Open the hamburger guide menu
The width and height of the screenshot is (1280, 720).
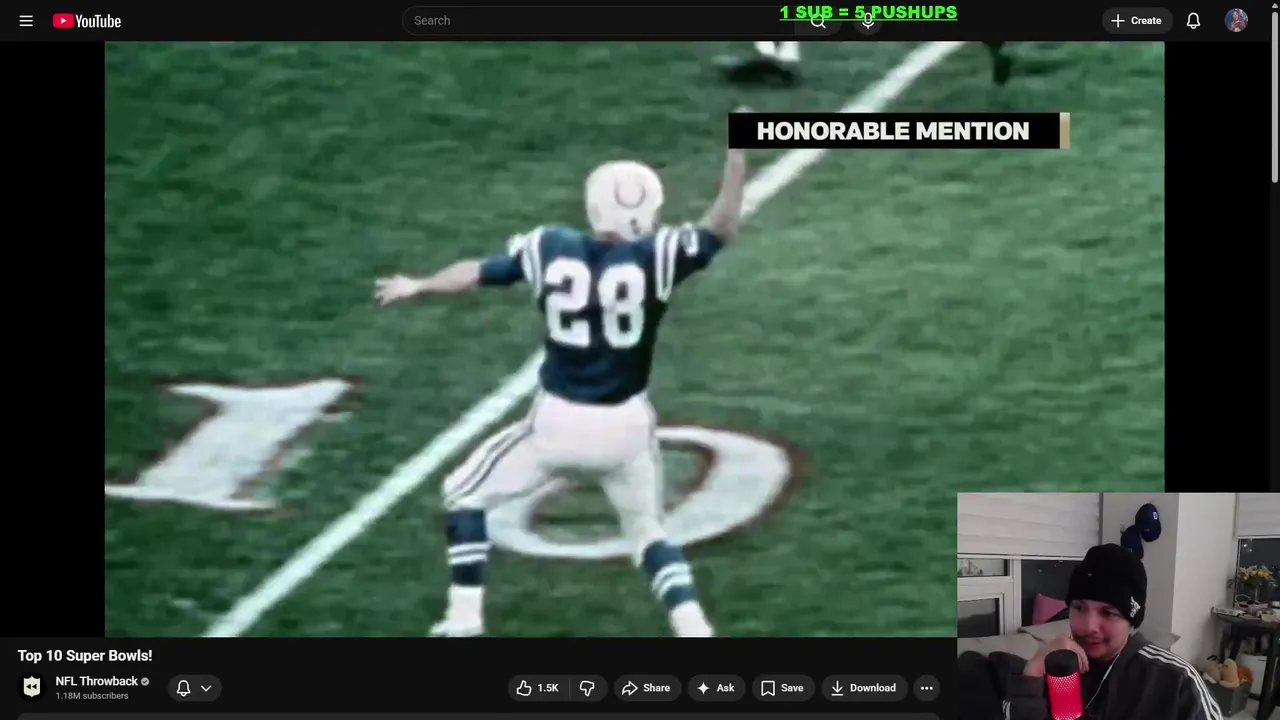click(x=26, y=20)
